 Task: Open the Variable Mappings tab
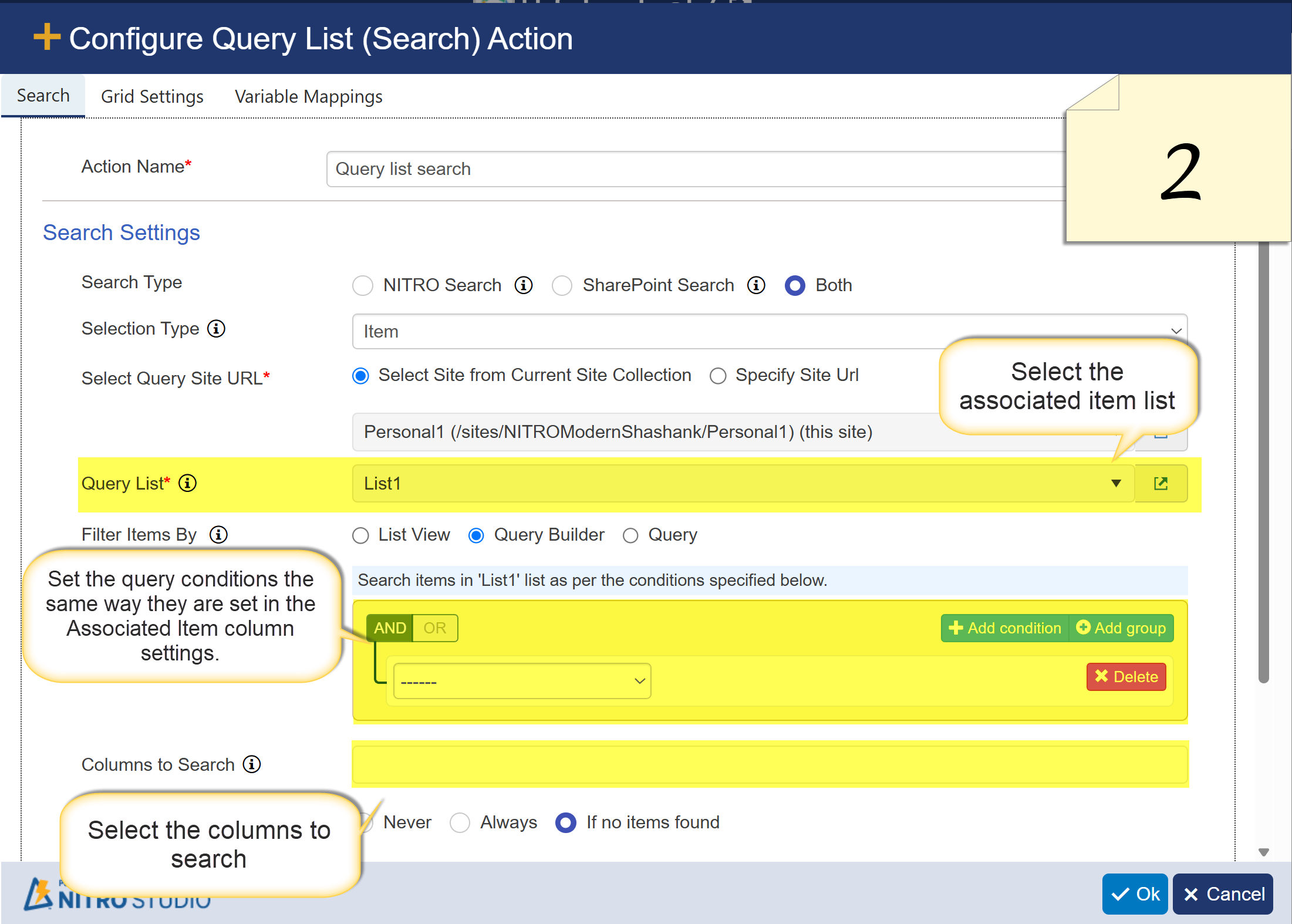point(308,96)
